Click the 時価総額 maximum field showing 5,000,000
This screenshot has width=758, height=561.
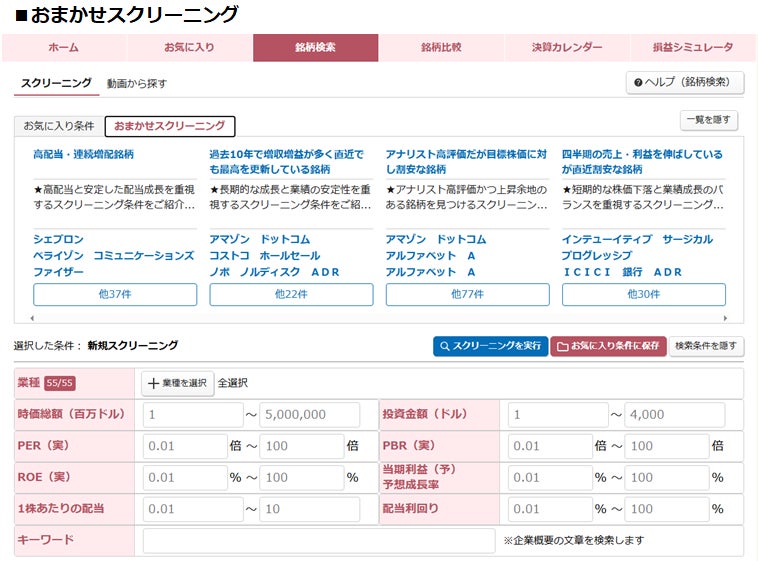coord(309,415)
